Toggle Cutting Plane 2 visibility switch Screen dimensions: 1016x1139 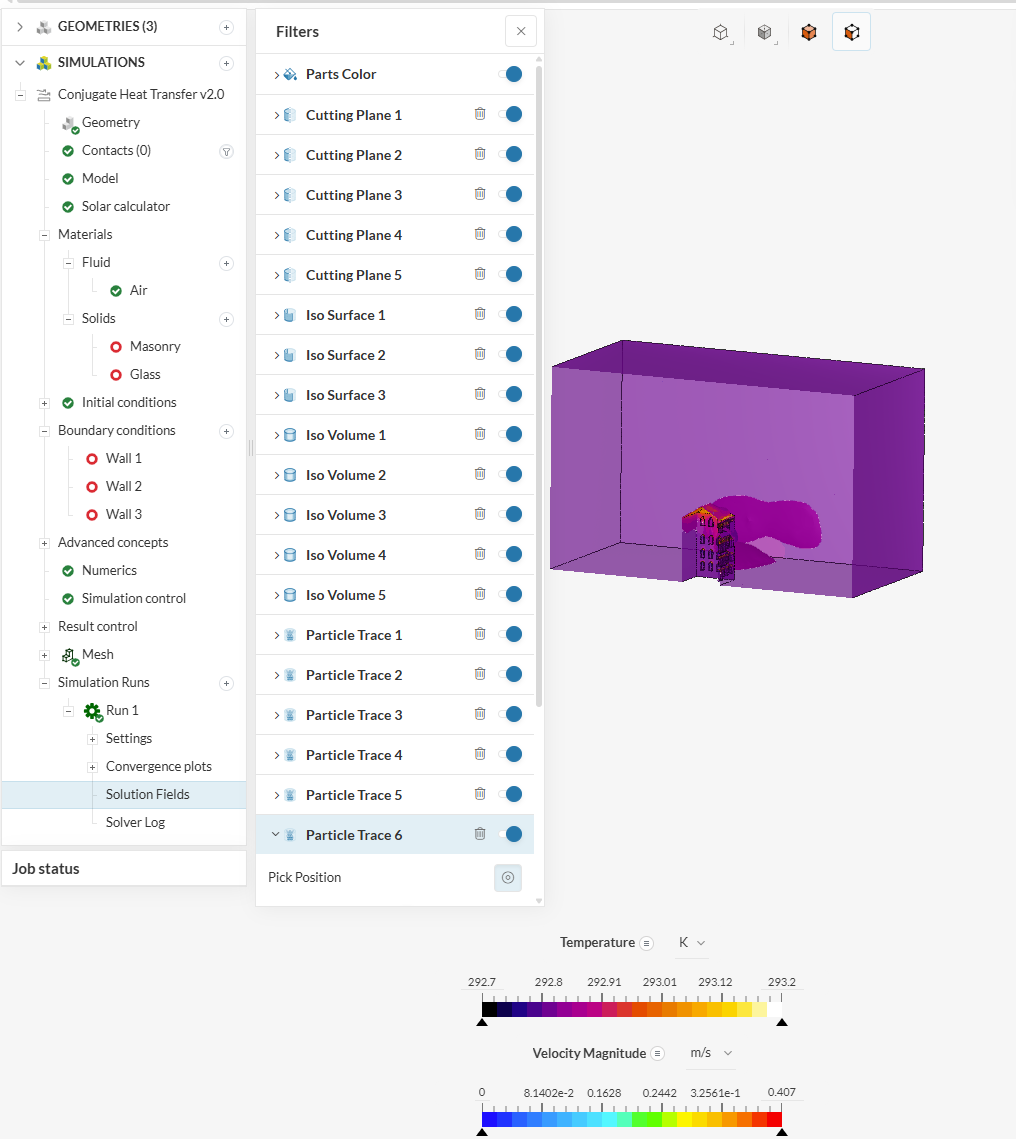pos(511,154)
